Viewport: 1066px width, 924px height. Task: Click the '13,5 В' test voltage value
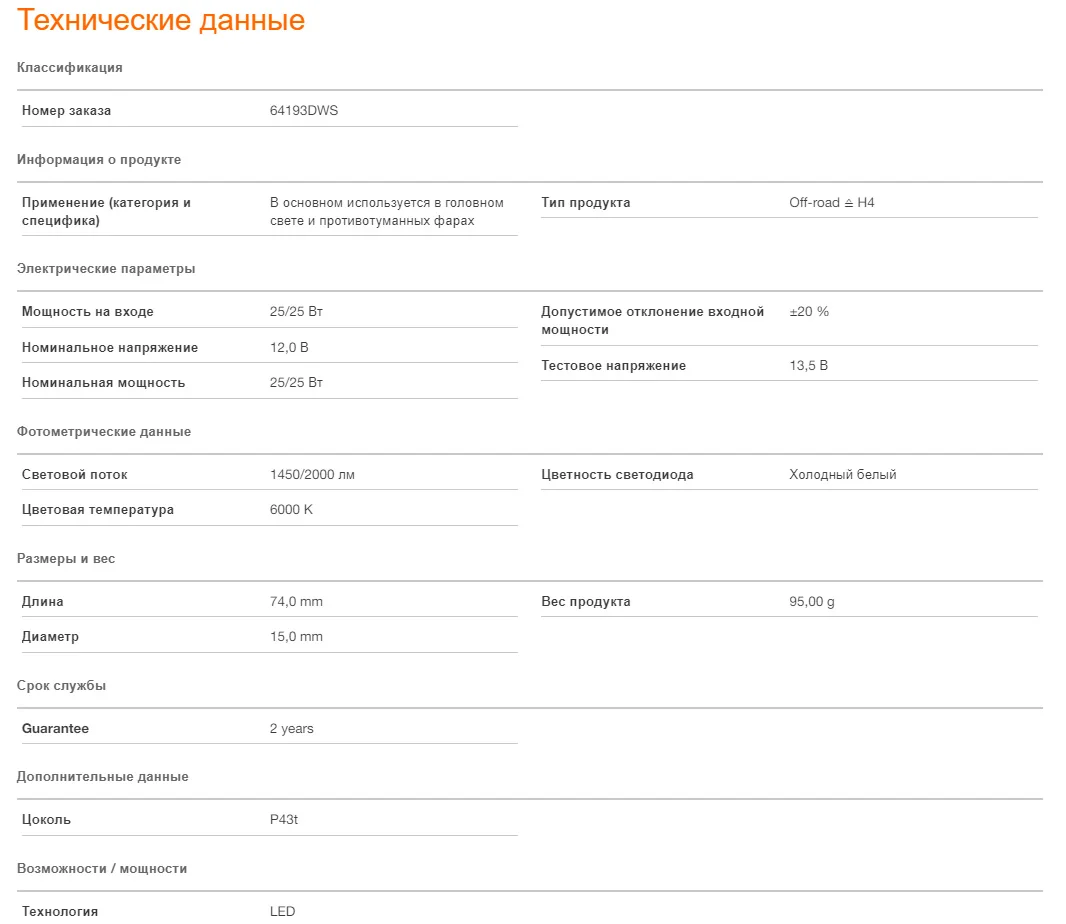[x=808, y=365]
